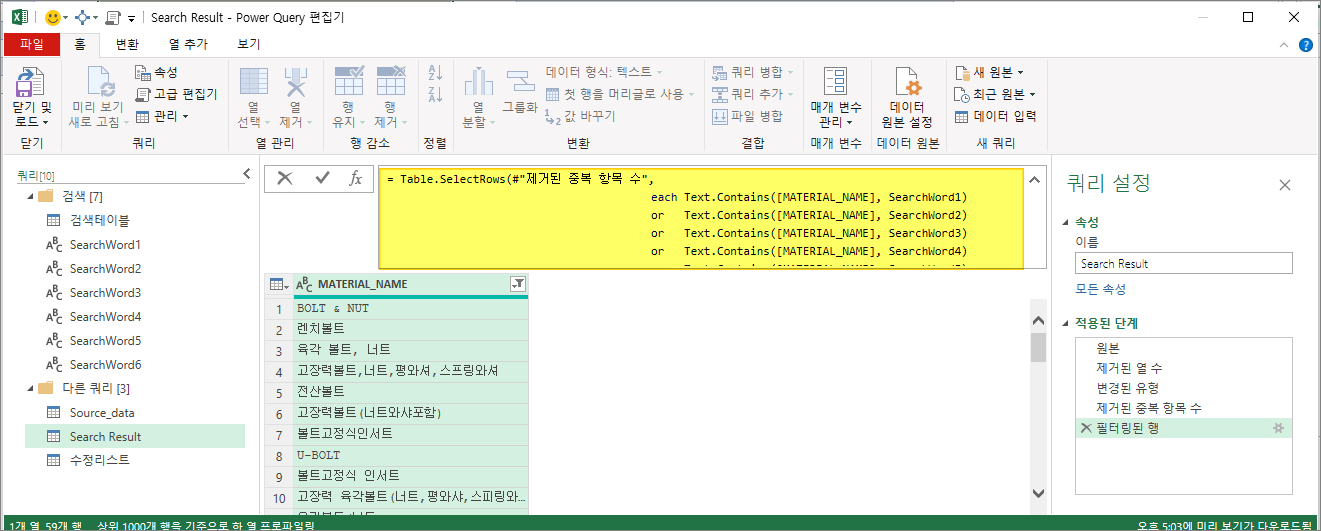Click the ABC type icon in MATERIAL_NAME header

click(x=305, y=284)
